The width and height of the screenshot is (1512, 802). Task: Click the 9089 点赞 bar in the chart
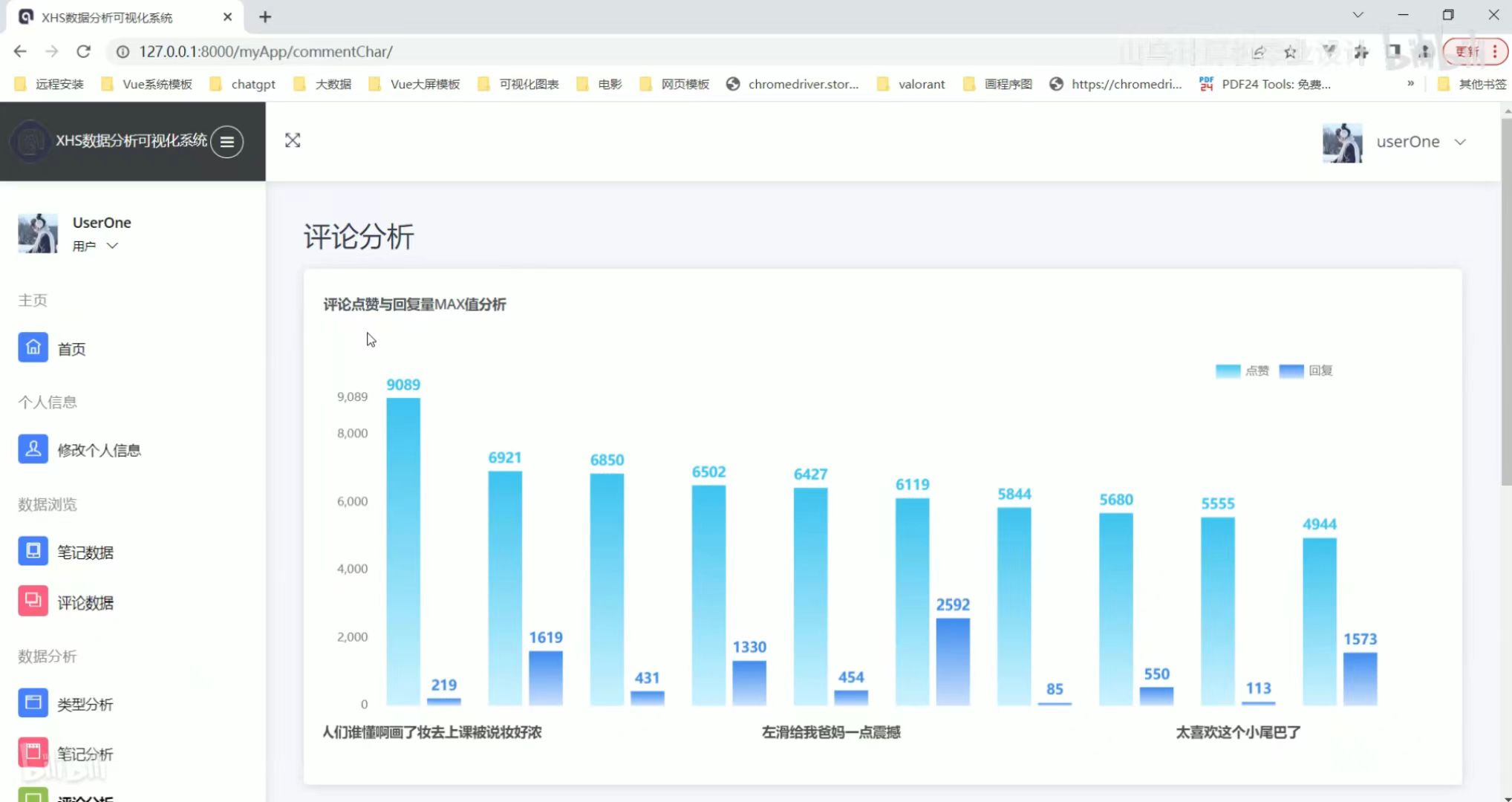tap(403, 551)
